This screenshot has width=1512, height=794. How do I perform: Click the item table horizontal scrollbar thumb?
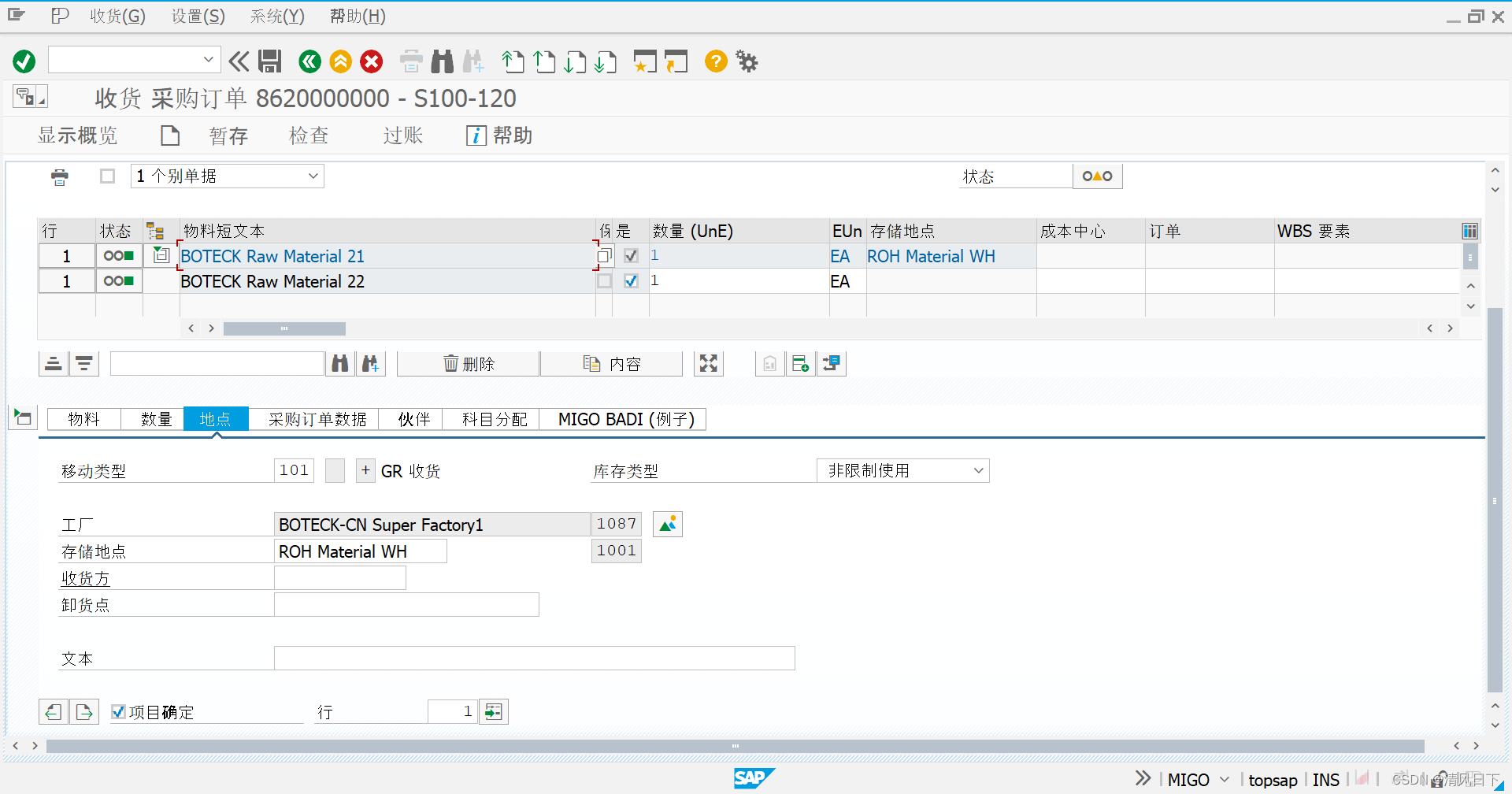pyautogui.click(x=284, y=328)
